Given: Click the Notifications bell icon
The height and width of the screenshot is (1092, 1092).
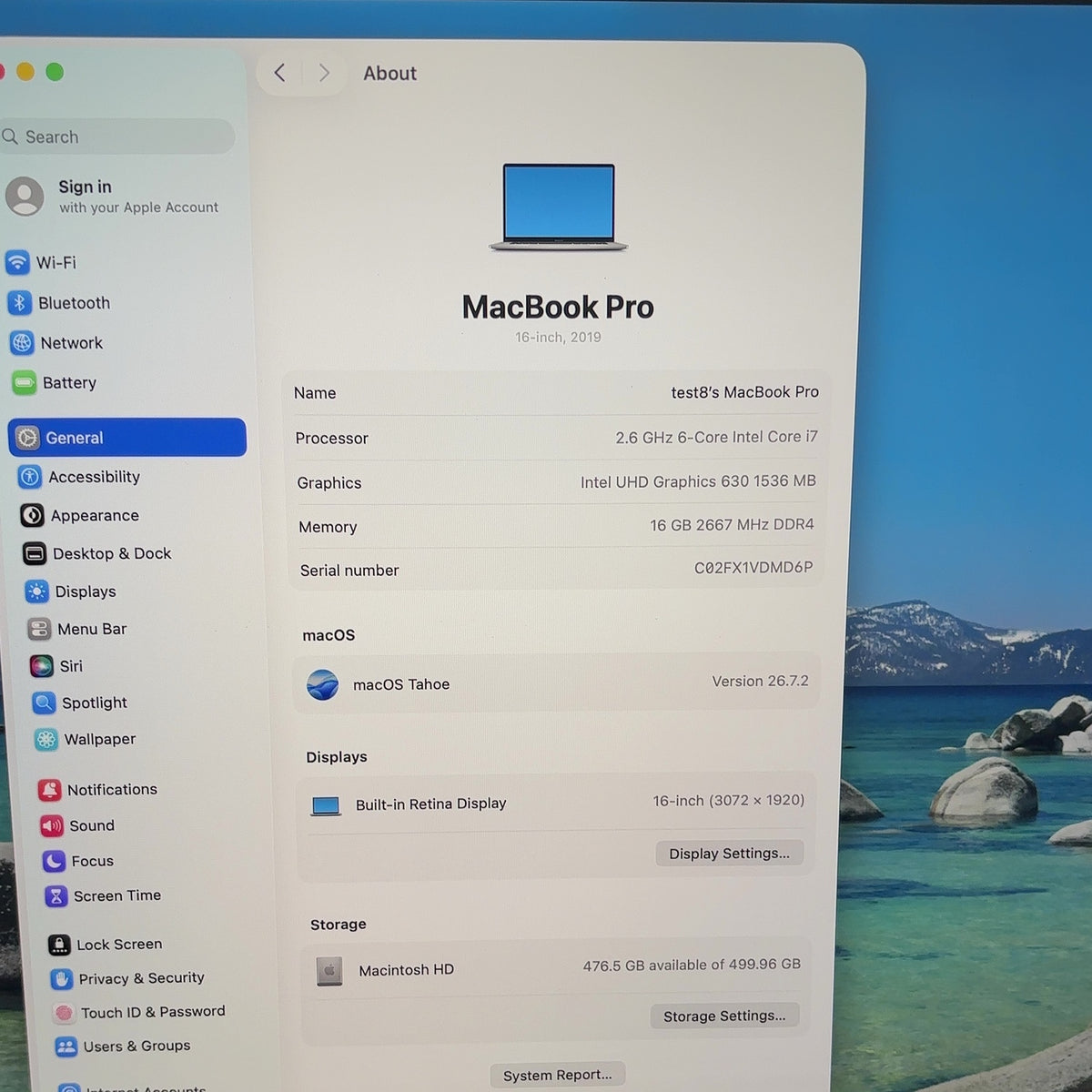Looking at the screenshot, I should (49, 790).
